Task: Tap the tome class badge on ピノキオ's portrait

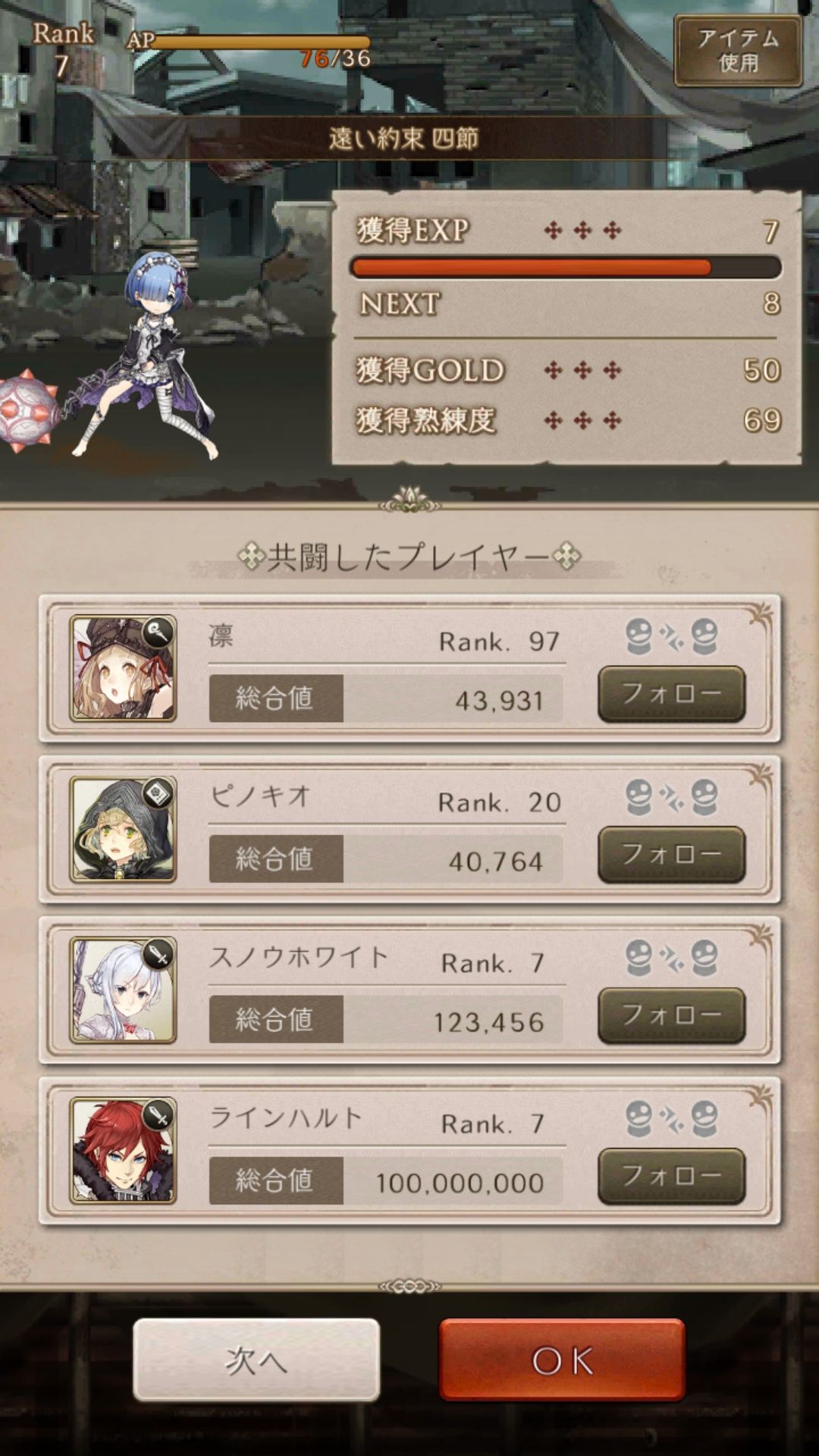Action: click(158, 793)
